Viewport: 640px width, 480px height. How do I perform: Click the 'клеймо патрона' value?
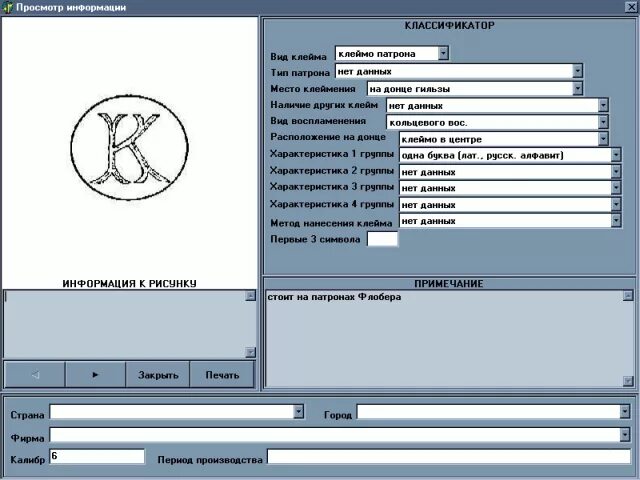(377, 54)
